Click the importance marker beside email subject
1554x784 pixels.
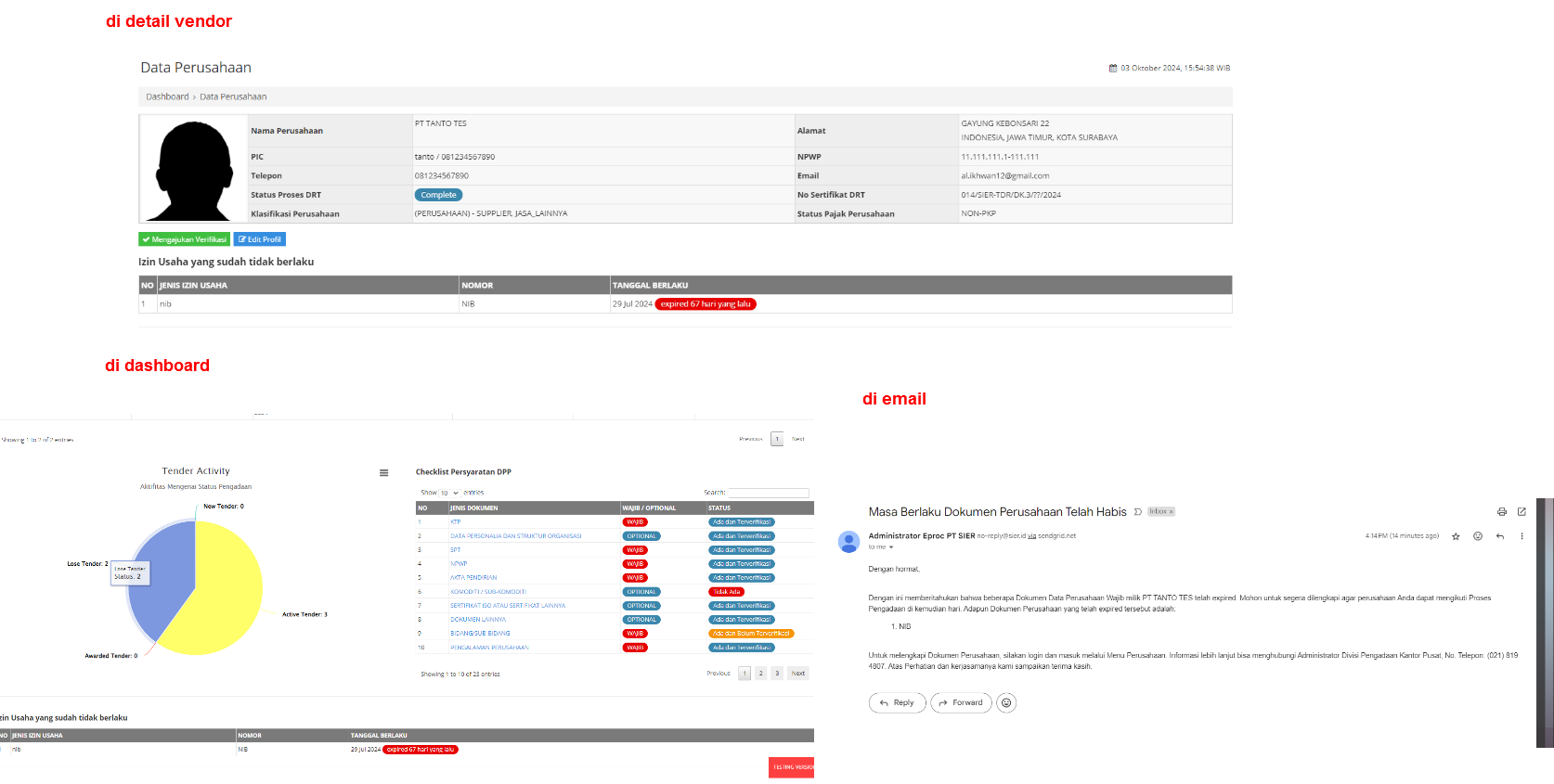pos(1138,512)
